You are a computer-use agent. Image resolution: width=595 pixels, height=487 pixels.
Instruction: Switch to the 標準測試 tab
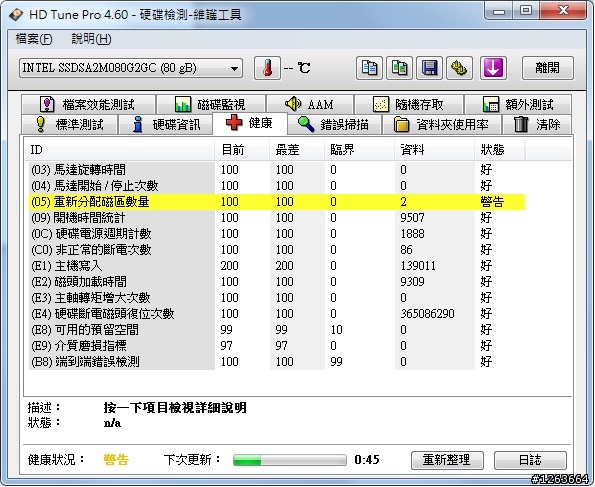point(69,124)
